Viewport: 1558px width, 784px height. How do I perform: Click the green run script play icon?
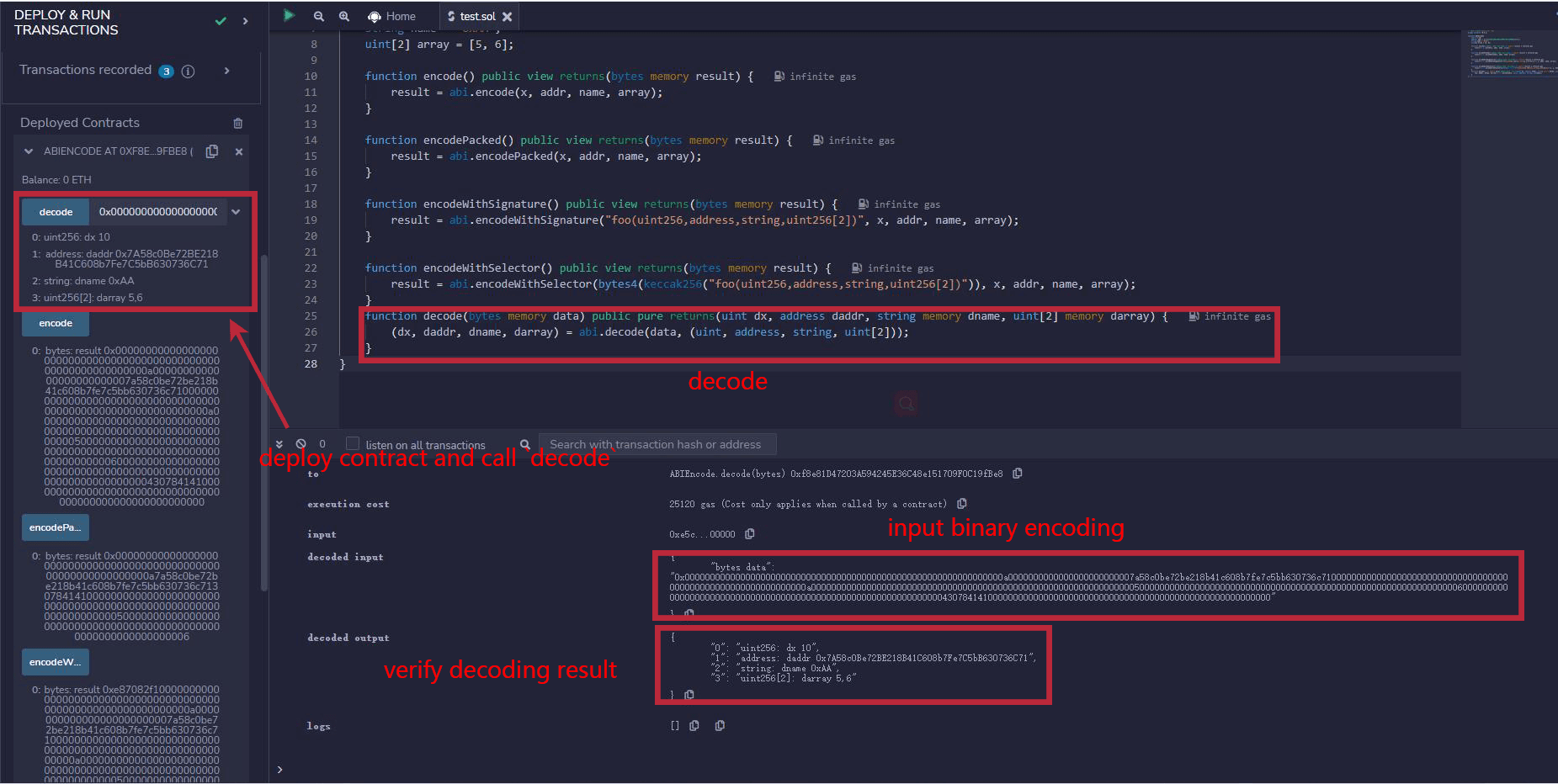(x=289, y=15)
